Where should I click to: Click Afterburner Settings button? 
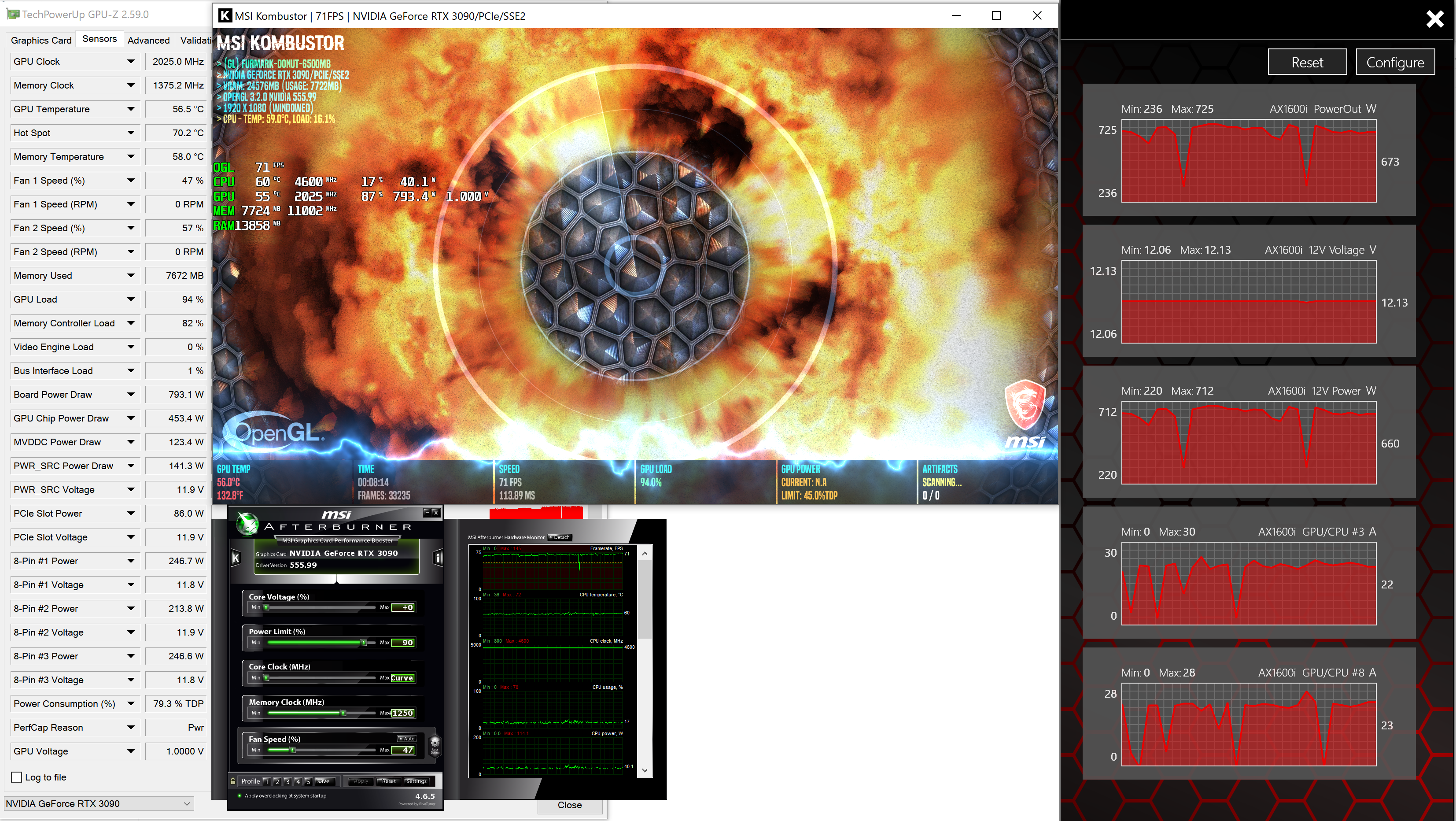point(417,781)
